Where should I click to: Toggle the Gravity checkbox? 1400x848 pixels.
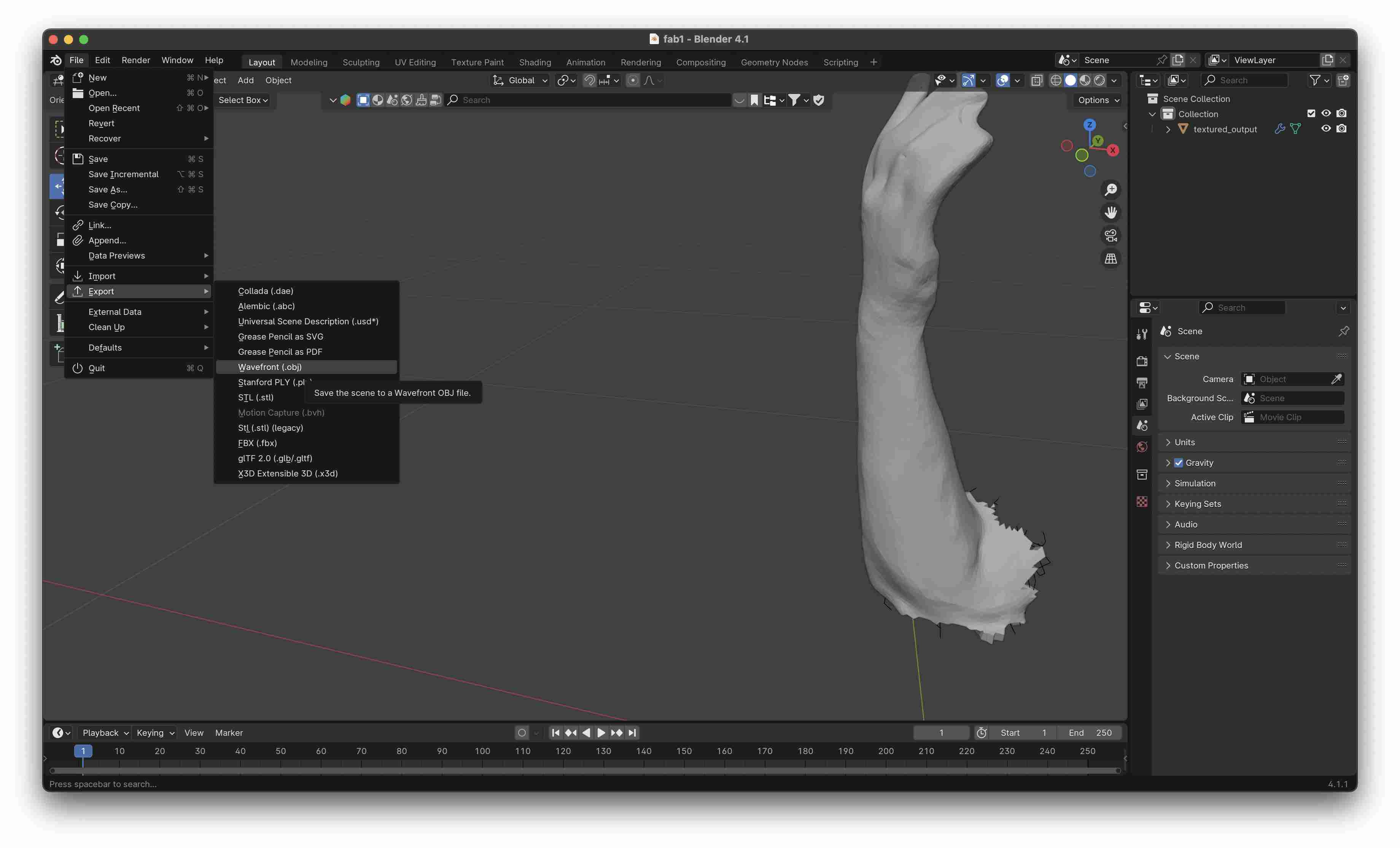tap(1179, 463)
